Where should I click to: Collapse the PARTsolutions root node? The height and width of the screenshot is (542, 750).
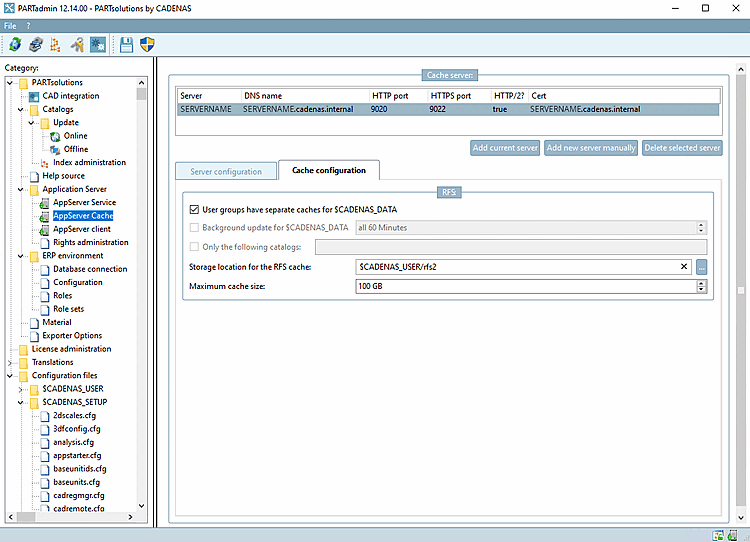pos(10,83)
